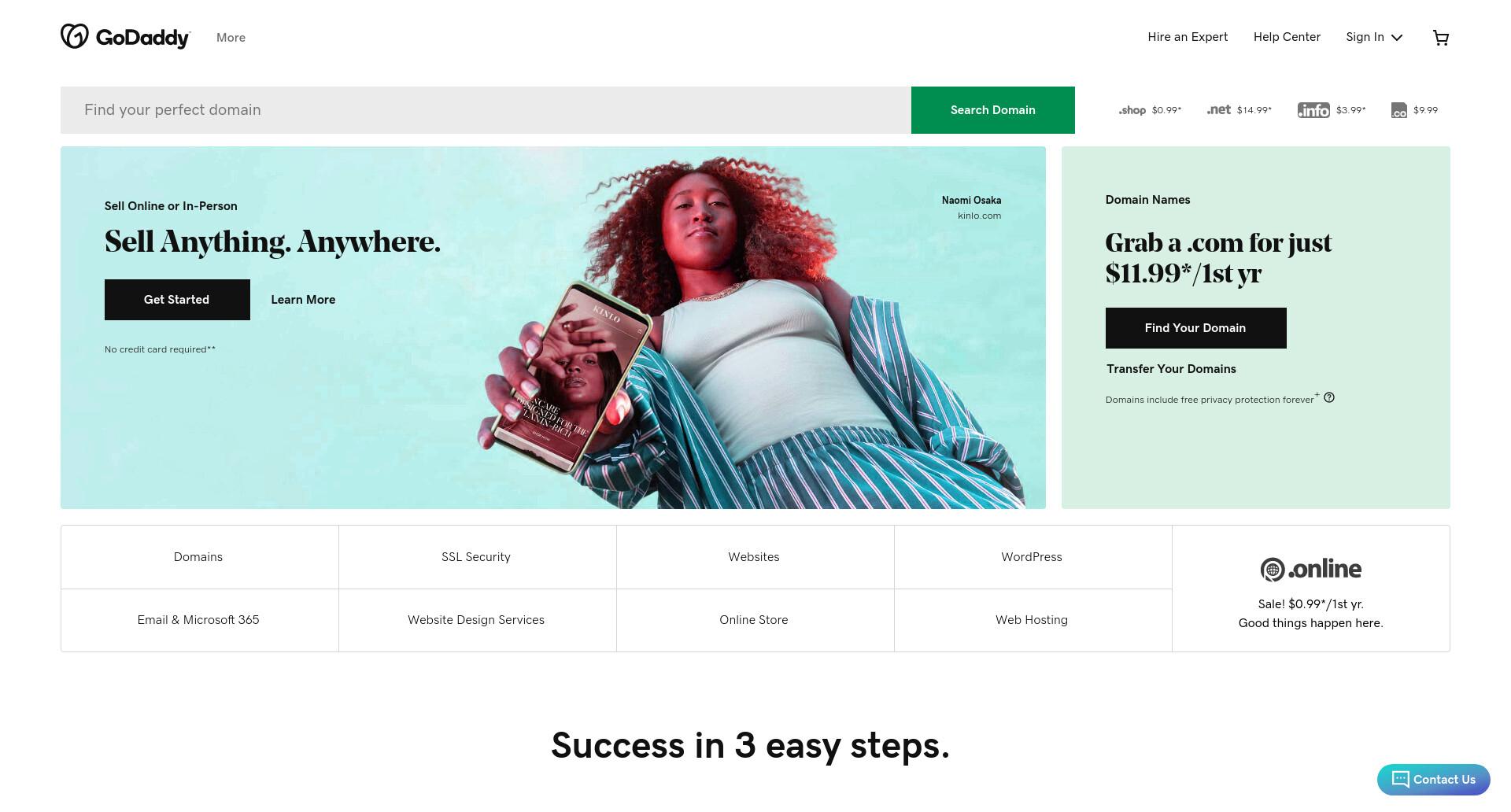Follow the Learn More link

[303, 300]
